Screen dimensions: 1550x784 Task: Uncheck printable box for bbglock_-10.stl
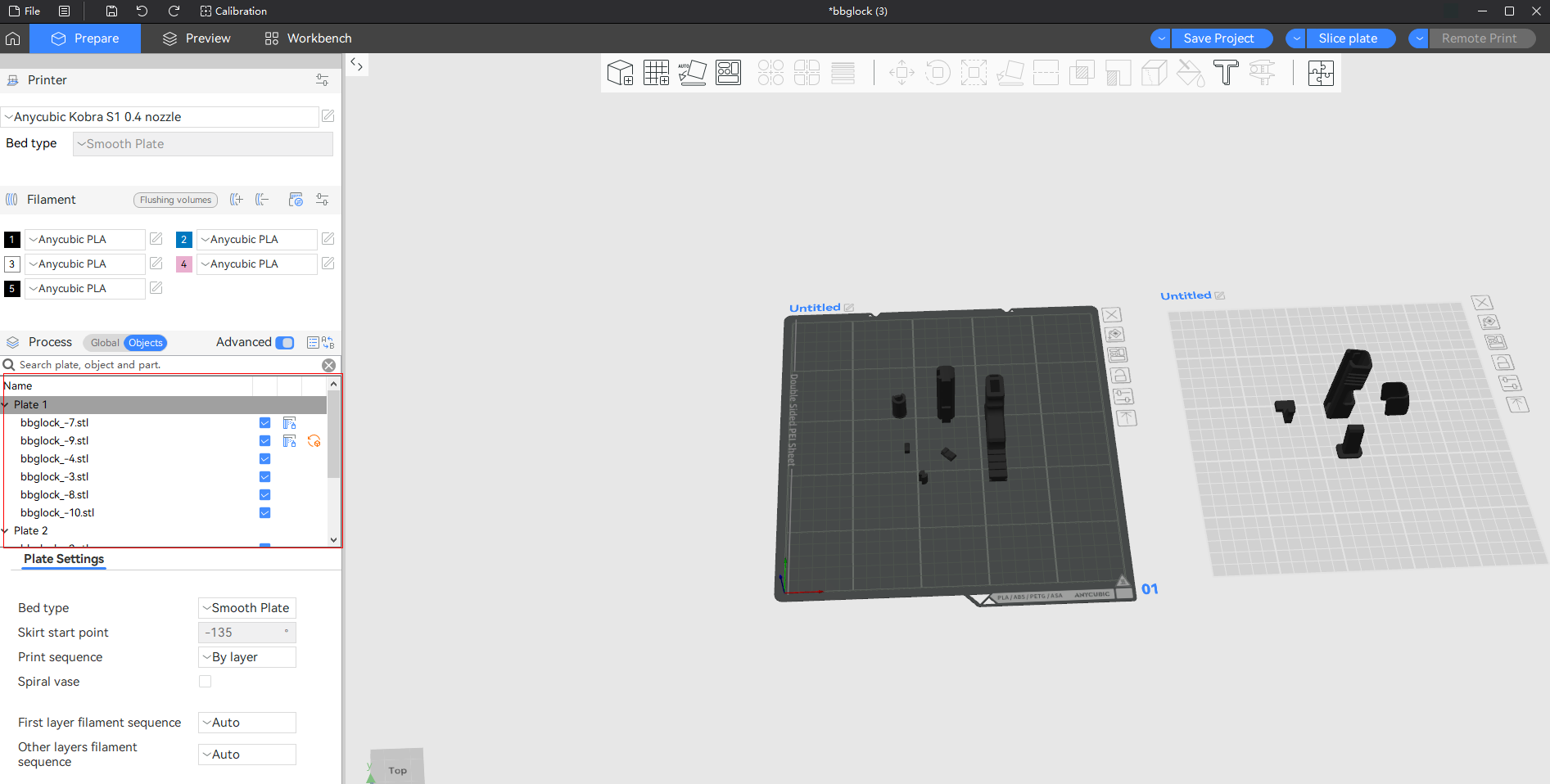click(x=264, y=513)
